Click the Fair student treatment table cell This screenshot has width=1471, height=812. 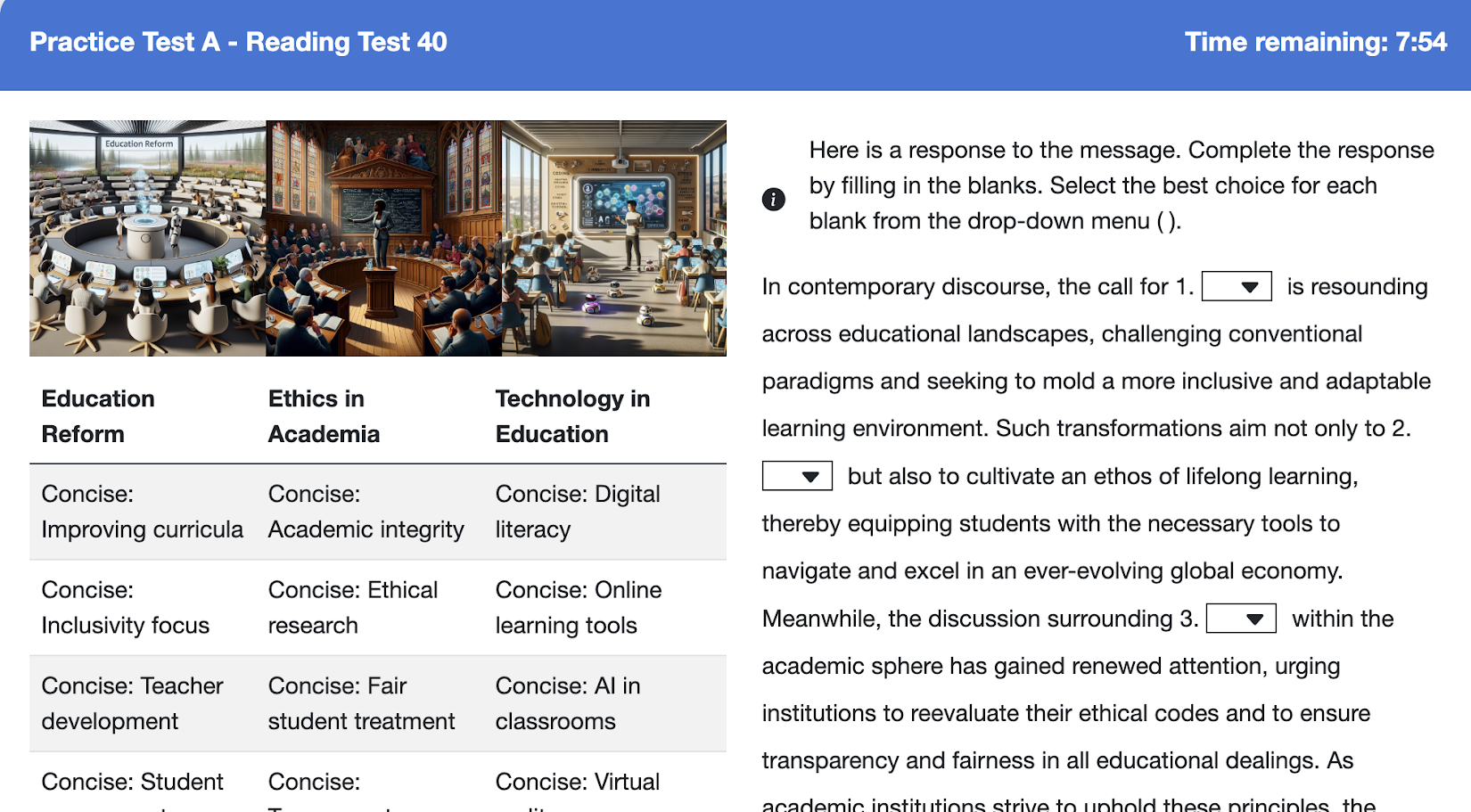tap(370, 703)
